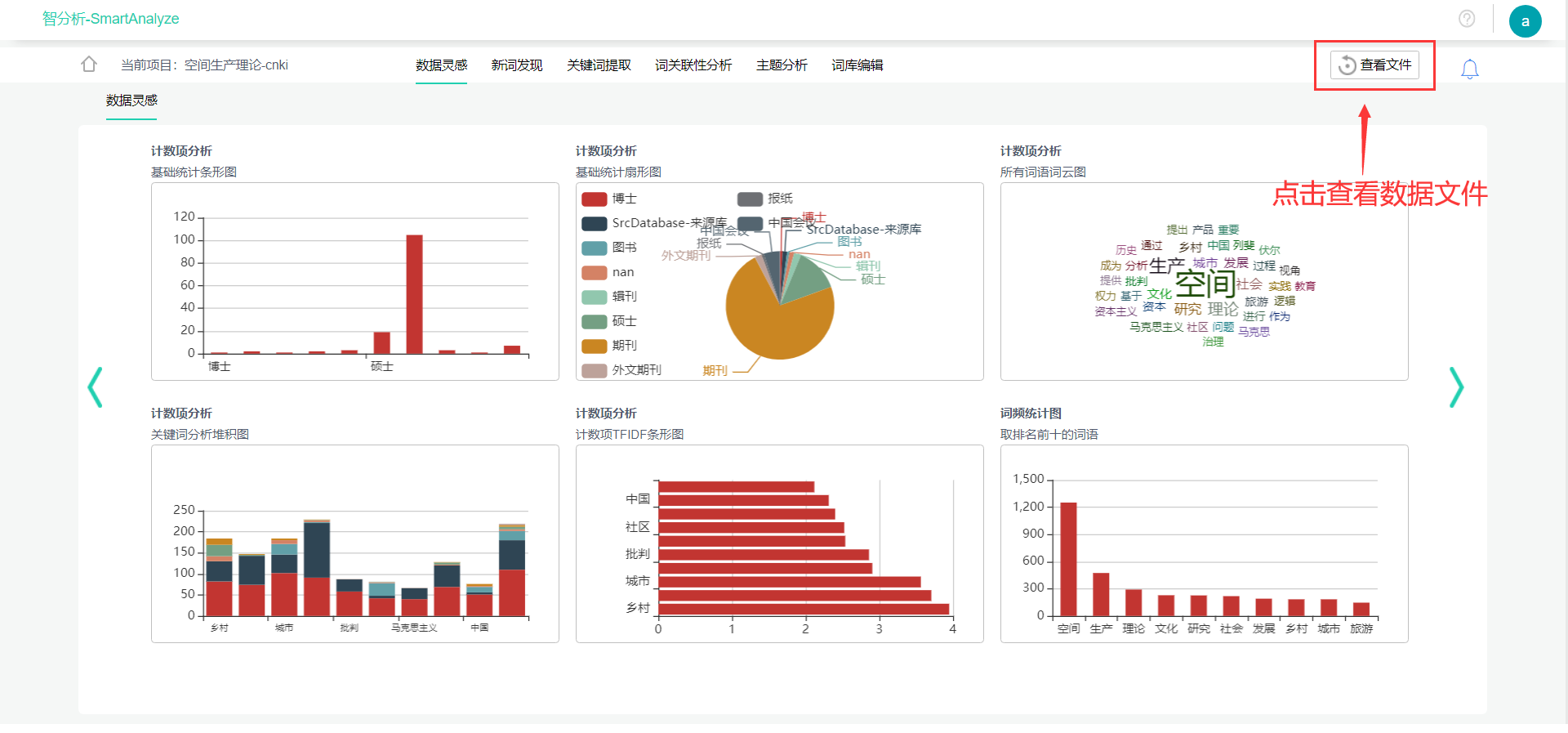Click the home icon
Viewport: 1568px width, 733px height.
(x=89, y=64)
